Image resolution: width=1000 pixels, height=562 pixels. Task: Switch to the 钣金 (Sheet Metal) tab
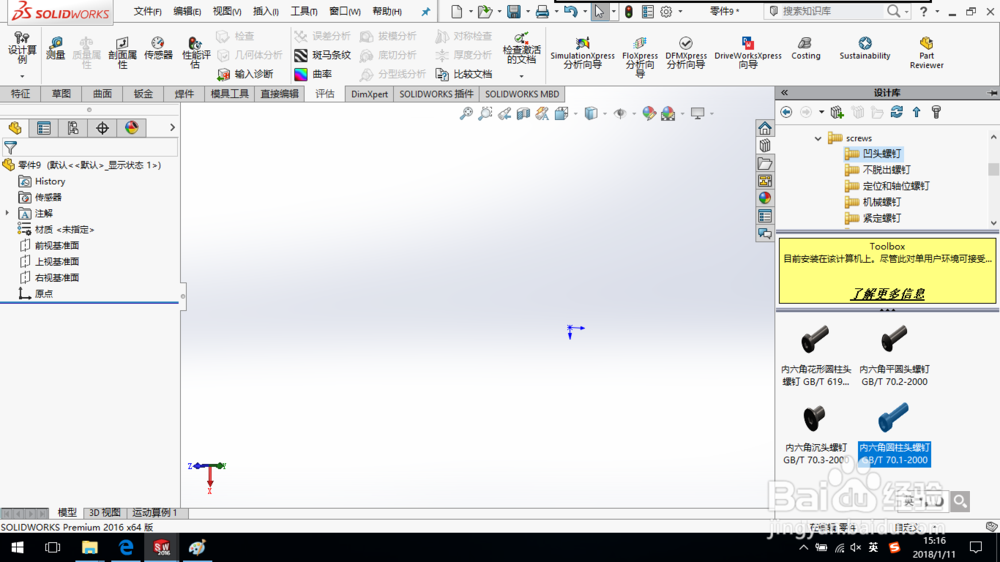(143, 94)
